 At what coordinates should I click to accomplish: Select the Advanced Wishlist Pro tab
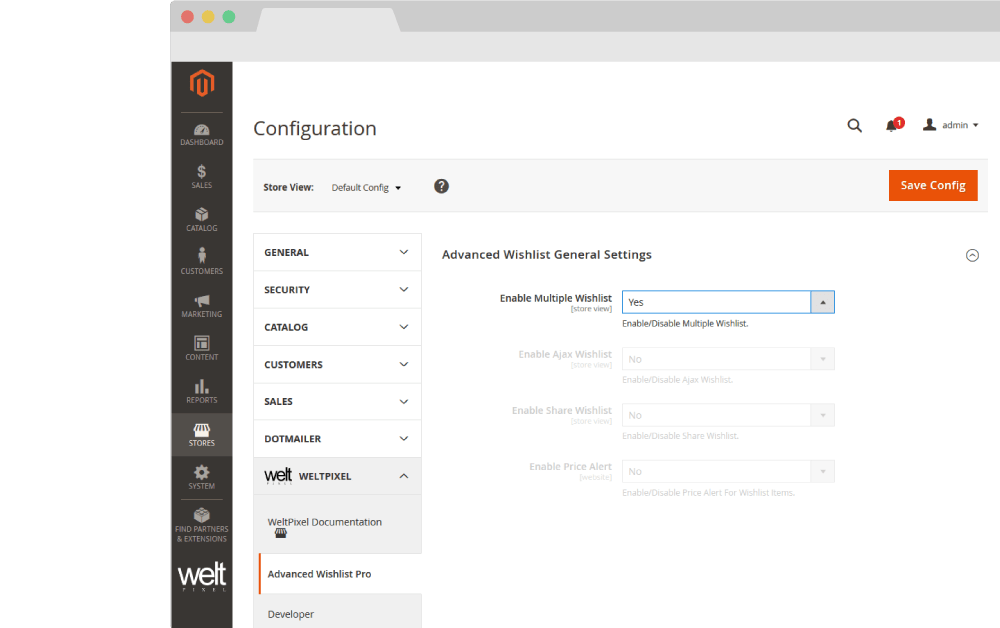(x=319, y=574)
